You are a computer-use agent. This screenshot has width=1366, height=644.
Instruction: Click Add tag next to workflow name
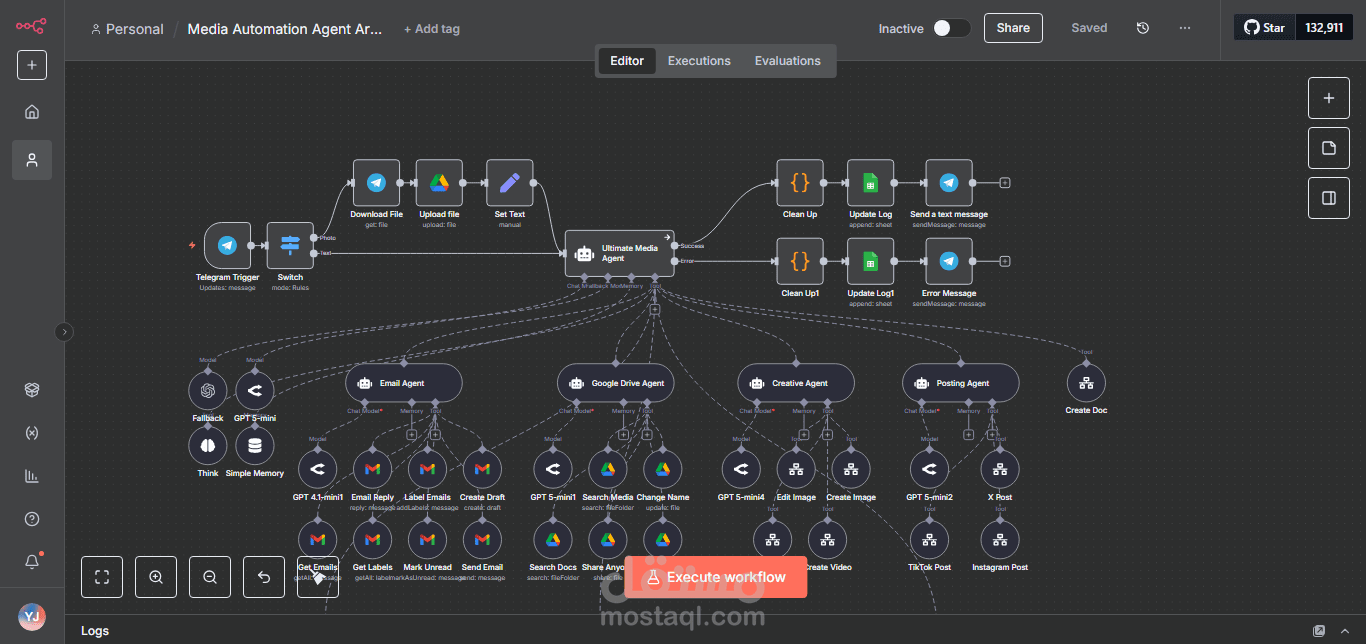[x=432, y=29]
